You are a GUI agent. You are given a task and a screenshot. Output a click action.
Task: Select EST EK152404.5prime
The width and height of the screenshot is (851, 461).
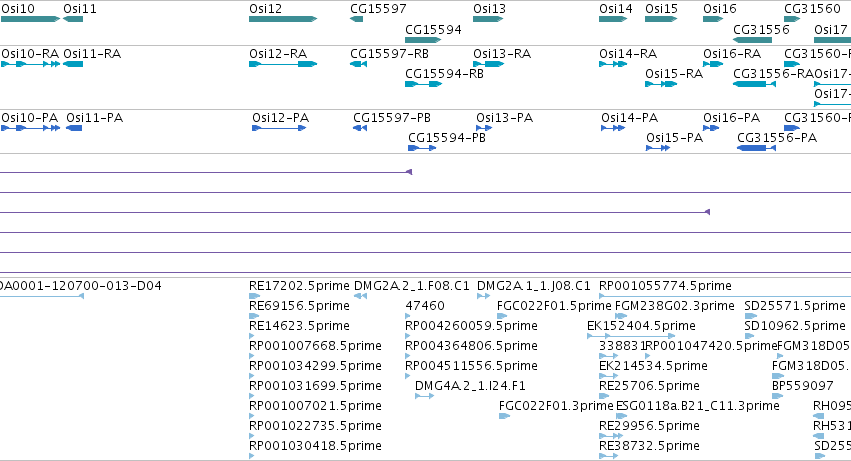pyautogui.click(x=642, y=326)
